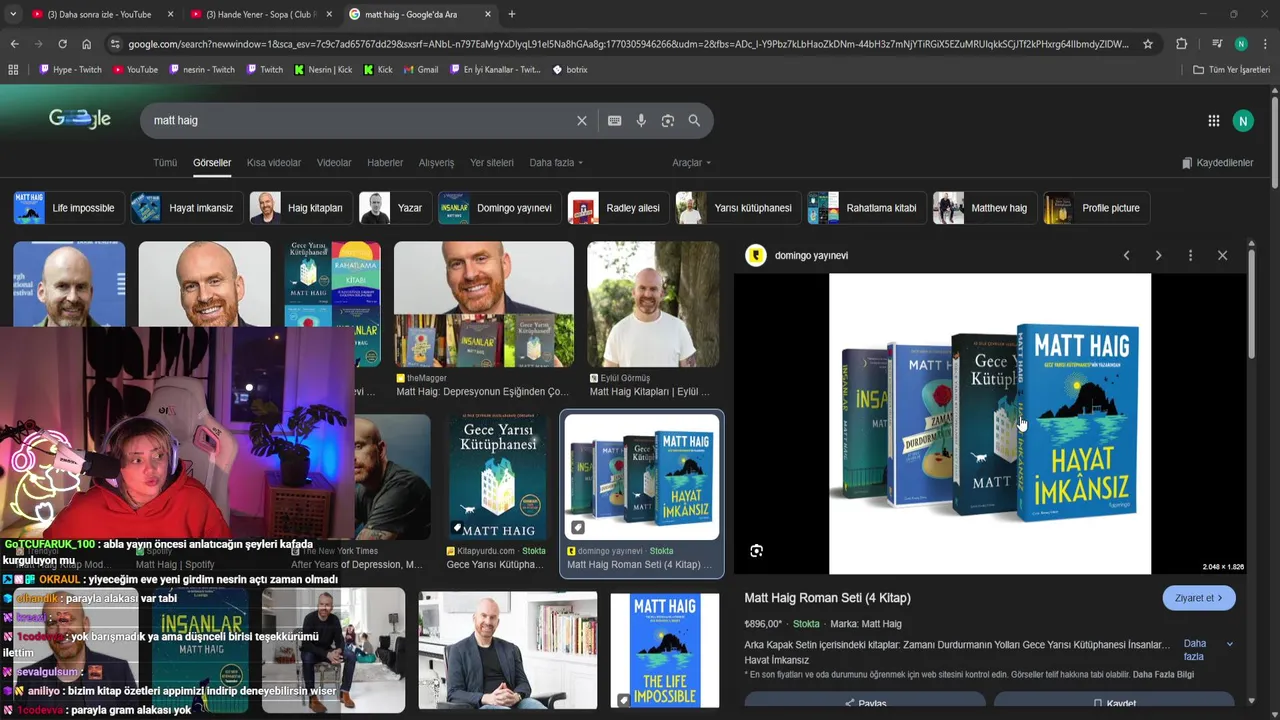Open a new browser tab

(512, 14)
